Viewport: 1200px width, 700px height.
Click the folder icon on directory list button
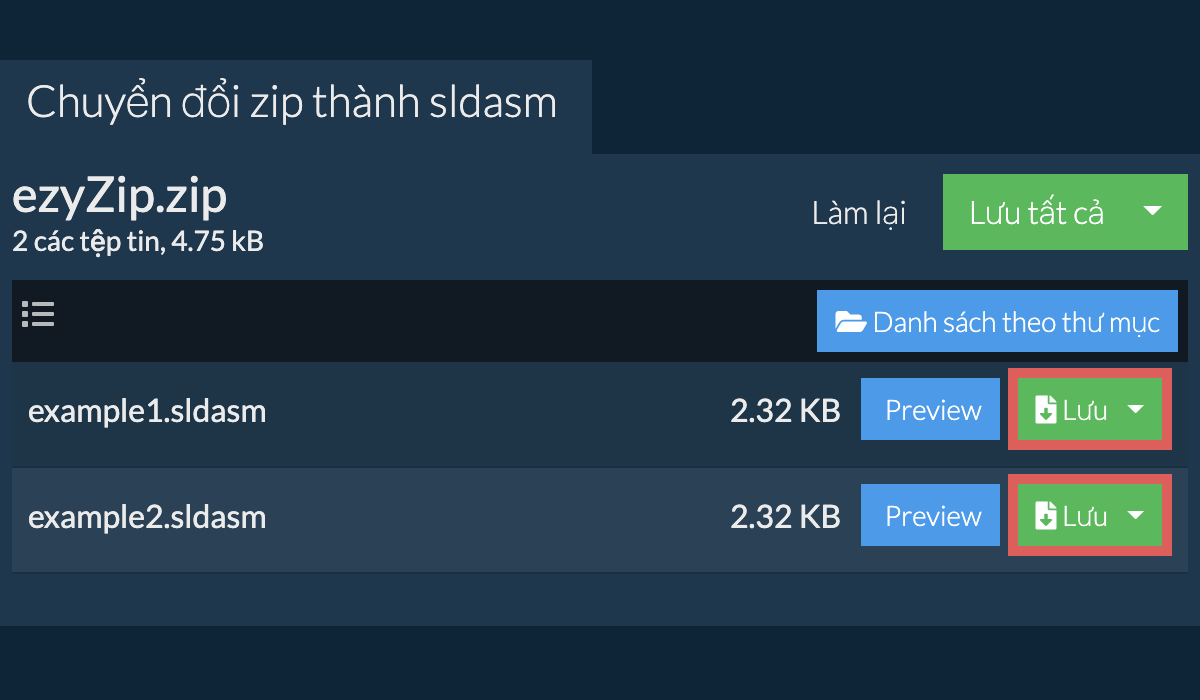851,322
